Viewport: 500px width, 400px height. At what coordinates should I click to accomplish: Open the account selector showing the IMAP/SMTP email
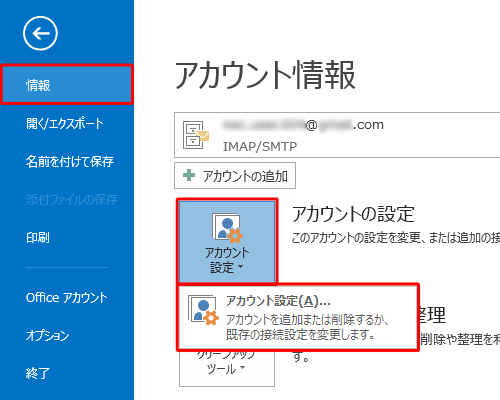(x=337, y=135)
